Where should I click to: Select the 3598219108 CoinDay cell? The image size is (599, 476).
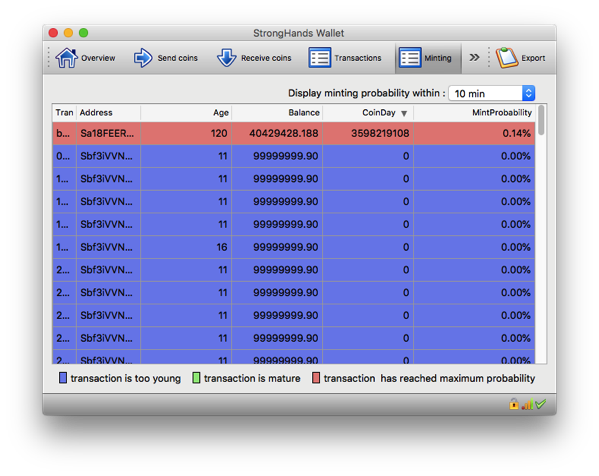(x=368, y=133)
